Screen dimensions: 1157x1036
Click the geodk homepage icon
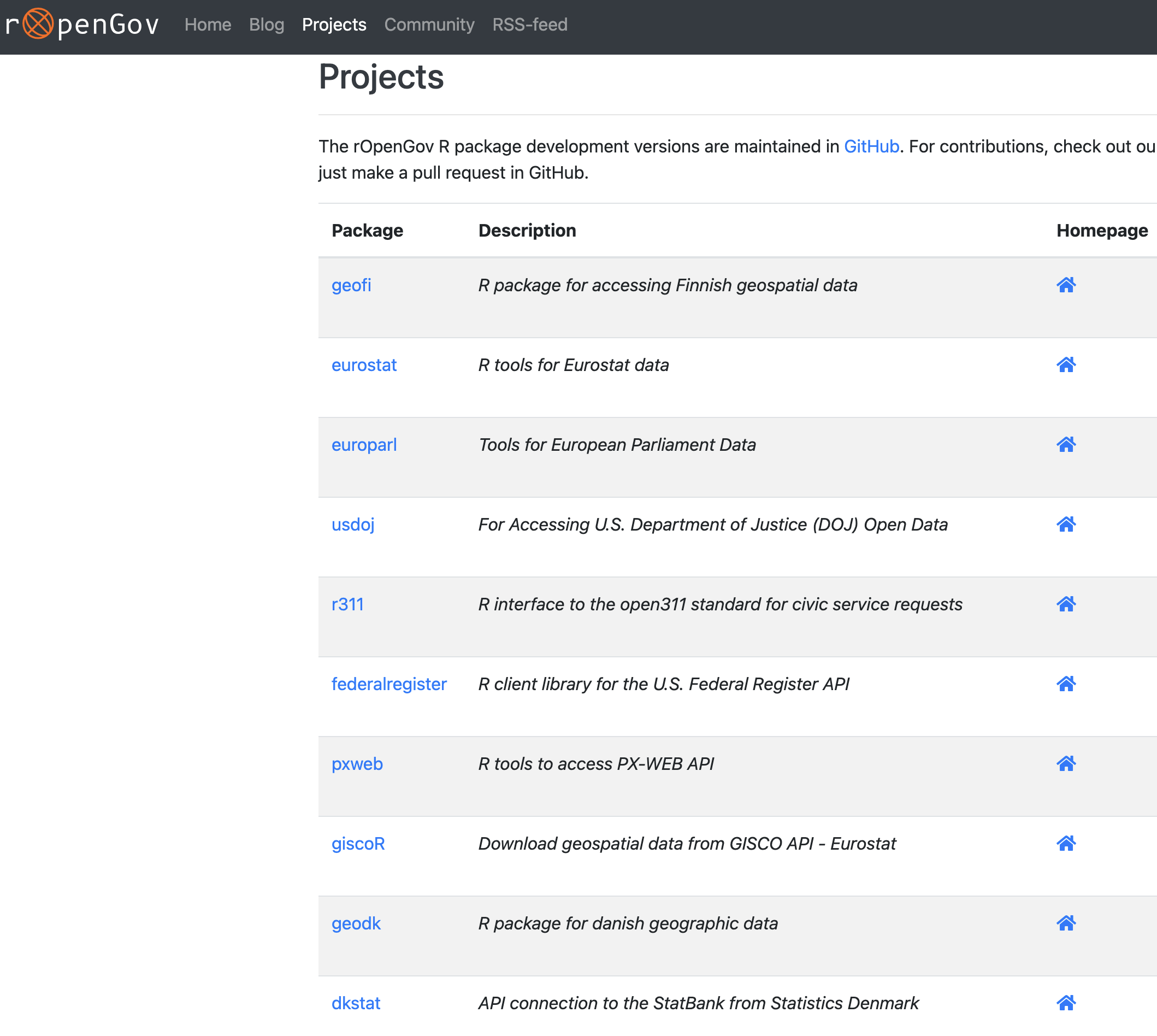click(1065, 923)
